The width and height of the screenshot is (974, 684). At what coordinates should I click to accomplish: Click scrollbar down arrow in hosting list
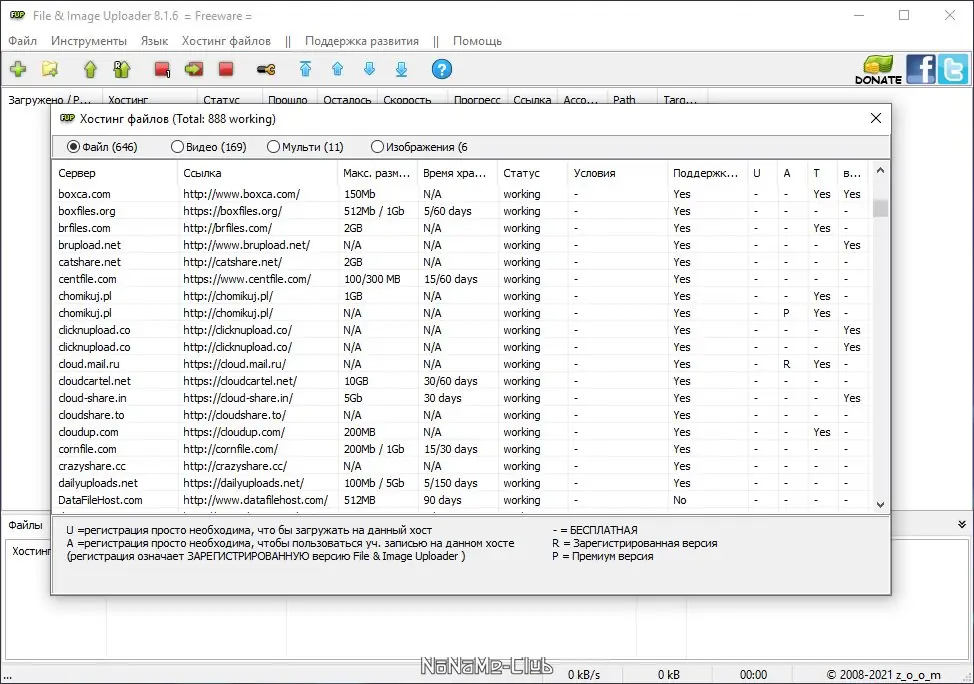pos(880,505)
